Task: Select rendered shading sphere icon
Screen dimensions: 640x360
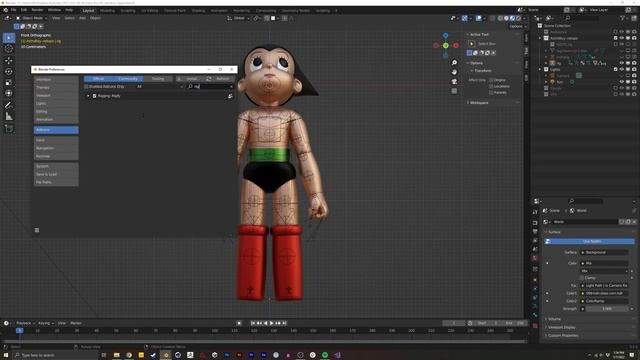Action: click(x=518, y=18)
